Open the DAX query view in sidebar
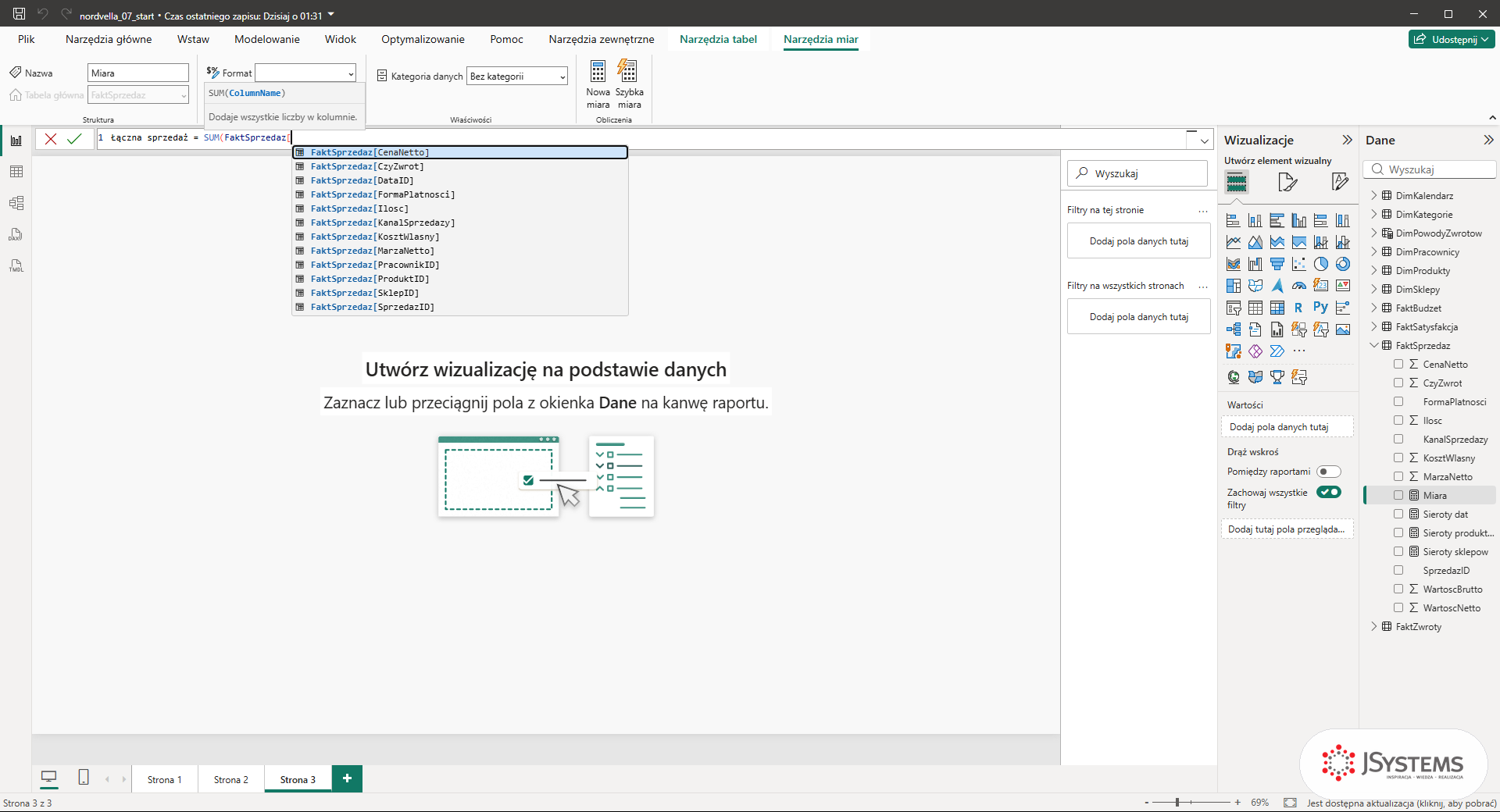The image size is (1500, 812). [x=16, y=234]
